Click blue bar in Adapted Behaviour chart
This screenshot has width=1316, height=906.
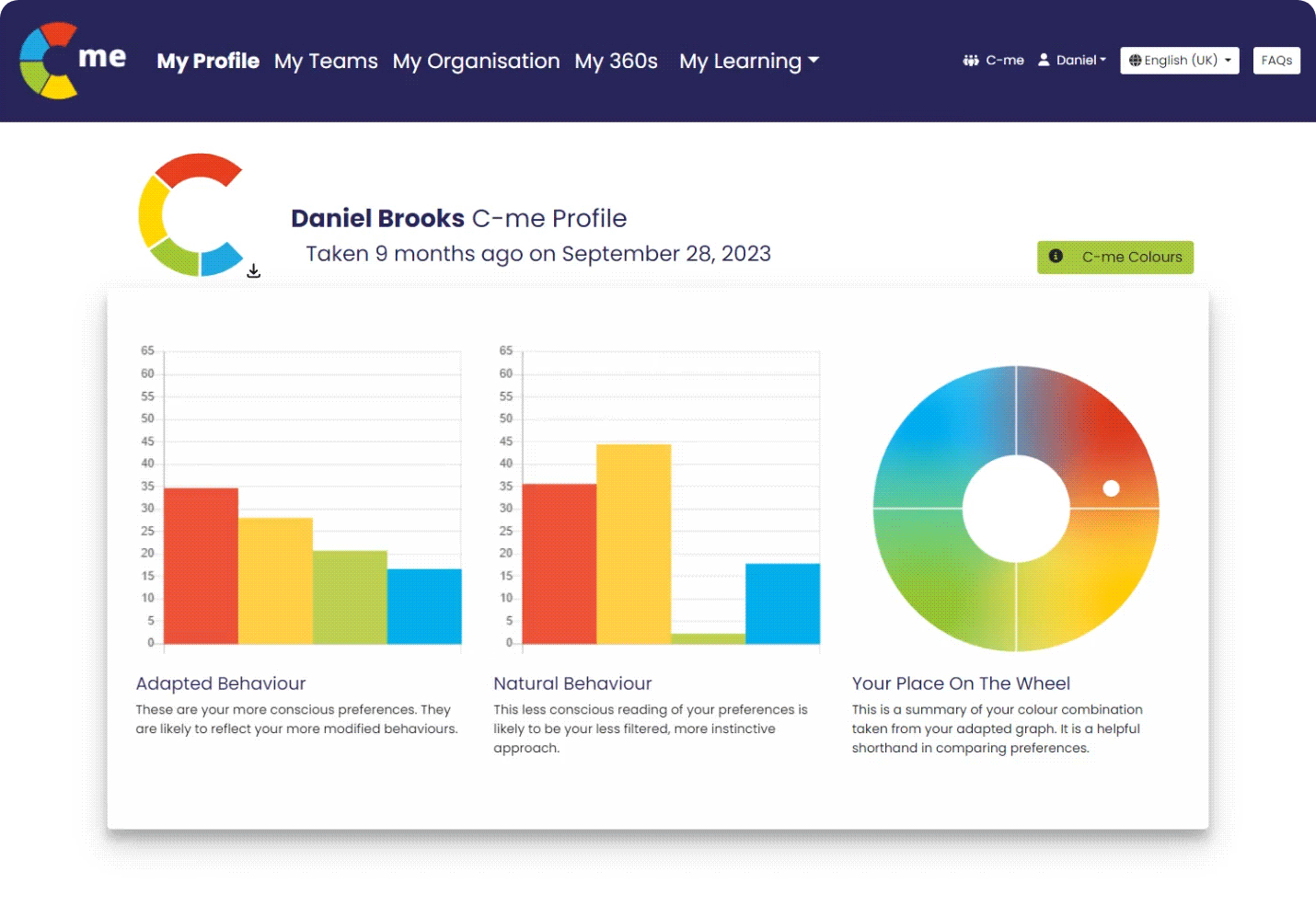point(424,606)
